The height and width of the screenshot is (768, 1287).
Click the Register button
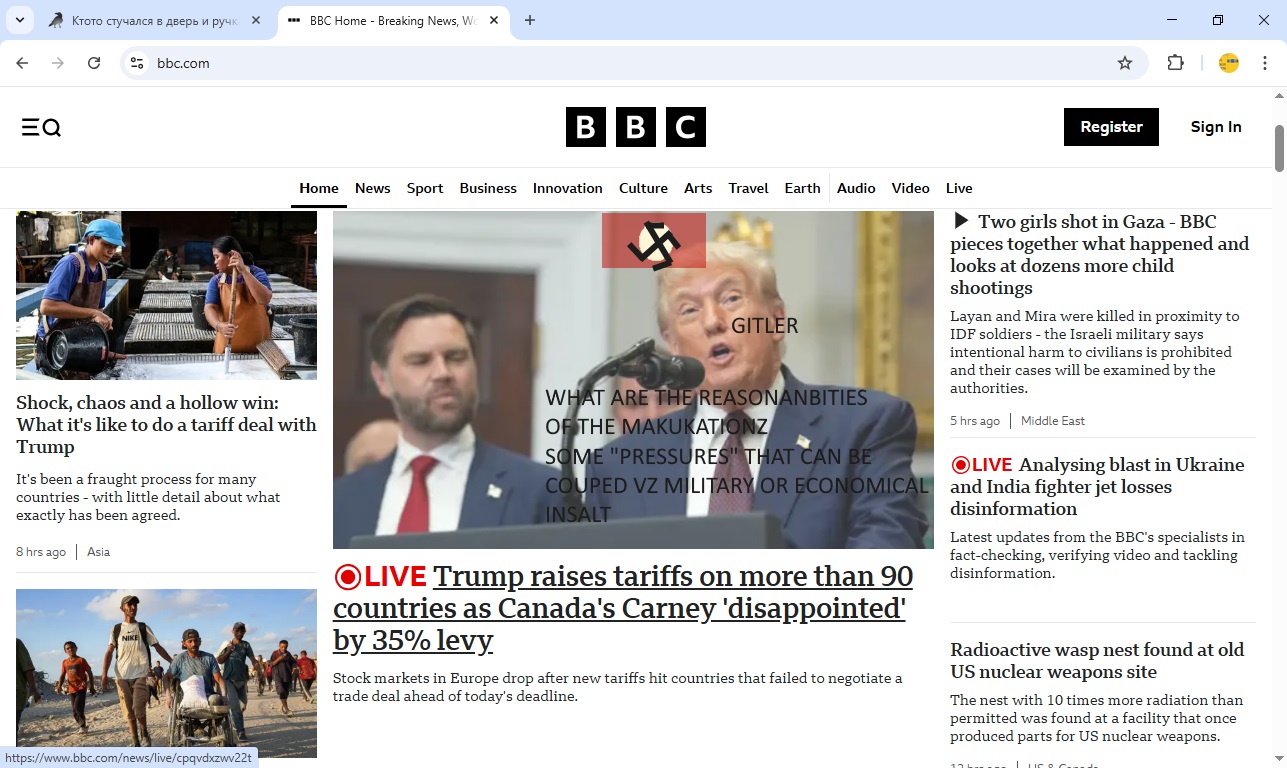click(1111, 127)
